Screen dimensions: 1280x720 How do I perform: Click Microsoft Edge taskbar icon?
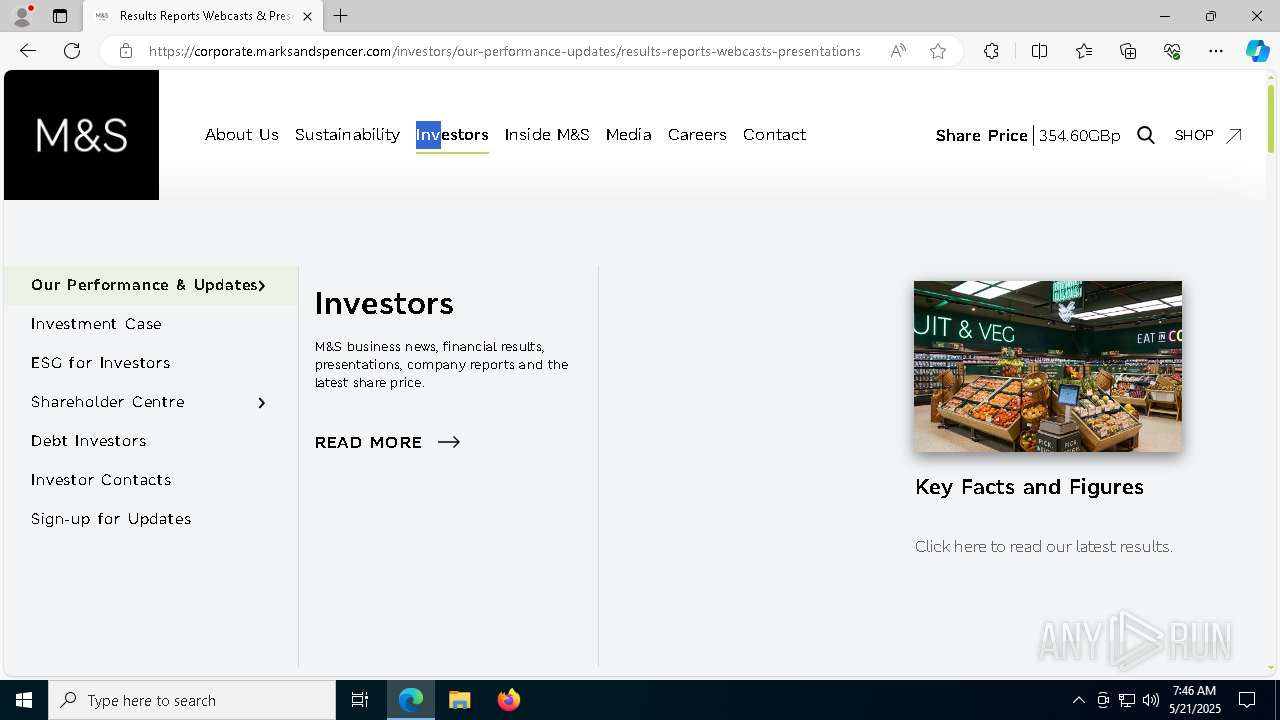[411, 700]
